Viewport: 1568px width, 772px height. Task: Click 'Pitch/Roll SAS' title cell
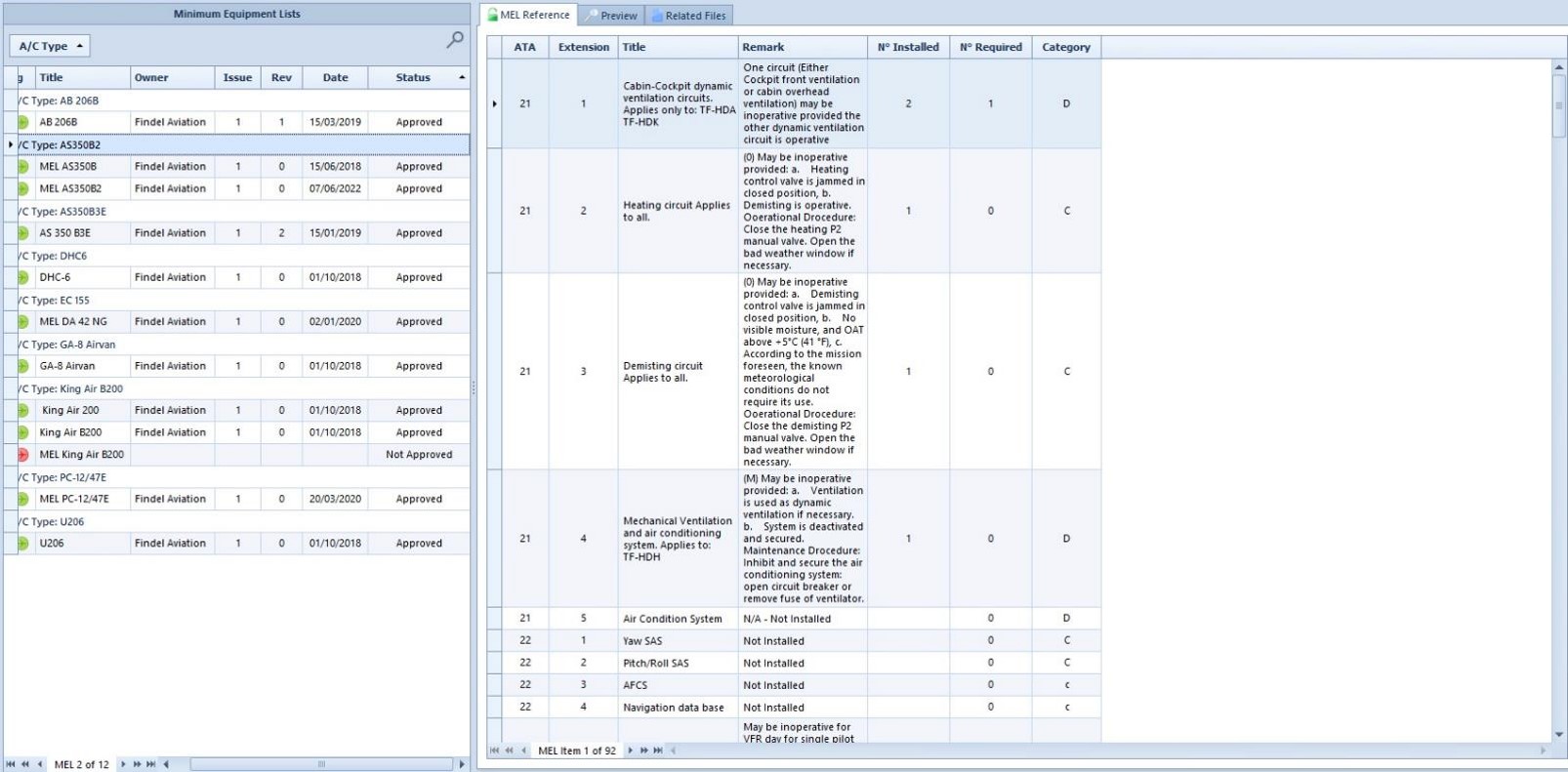(x=679, y=664)
